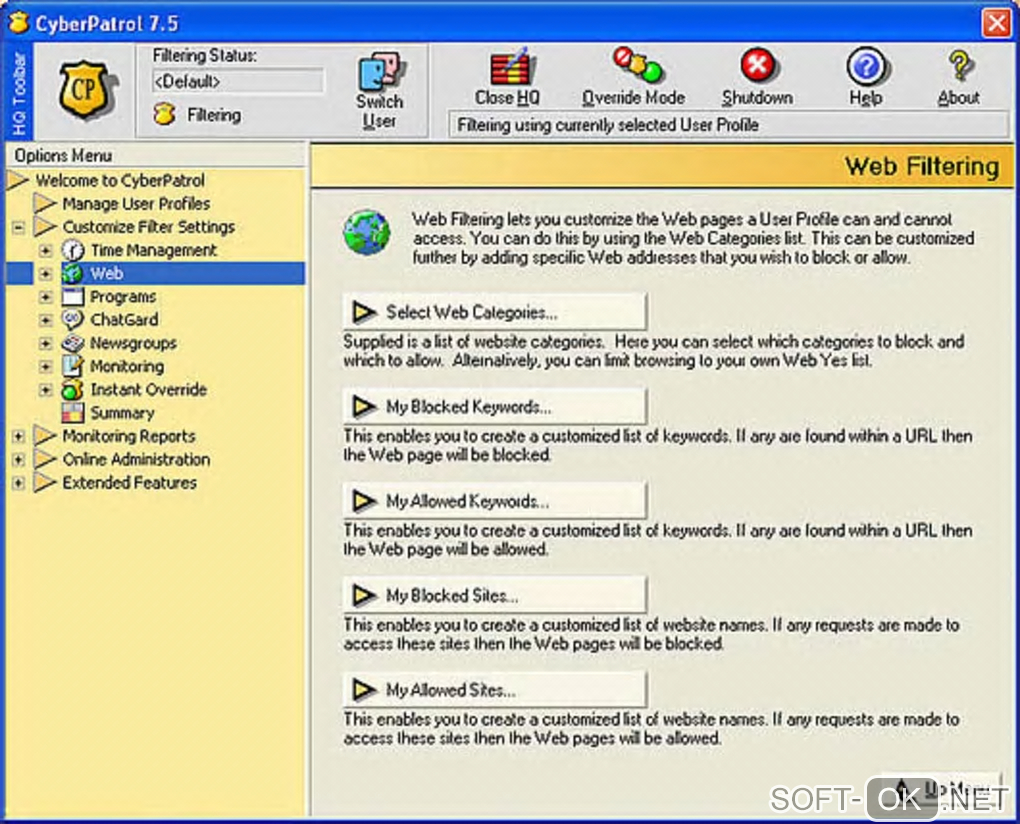This screenshot has height=824, width=1020.
Task: Expand the Extended Features node
Action: [x=19, y=483]
